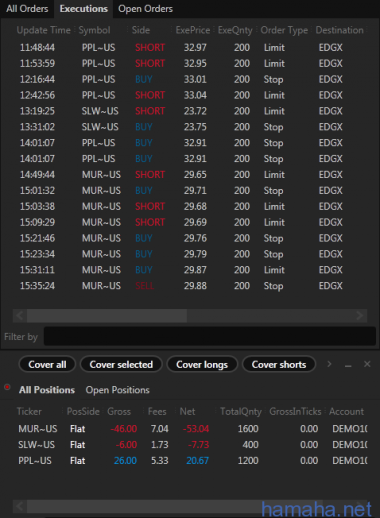This screenshot has width=380, height=518.
Task: Select the 11:53:59 execution time cell
Action: [37, 63]
